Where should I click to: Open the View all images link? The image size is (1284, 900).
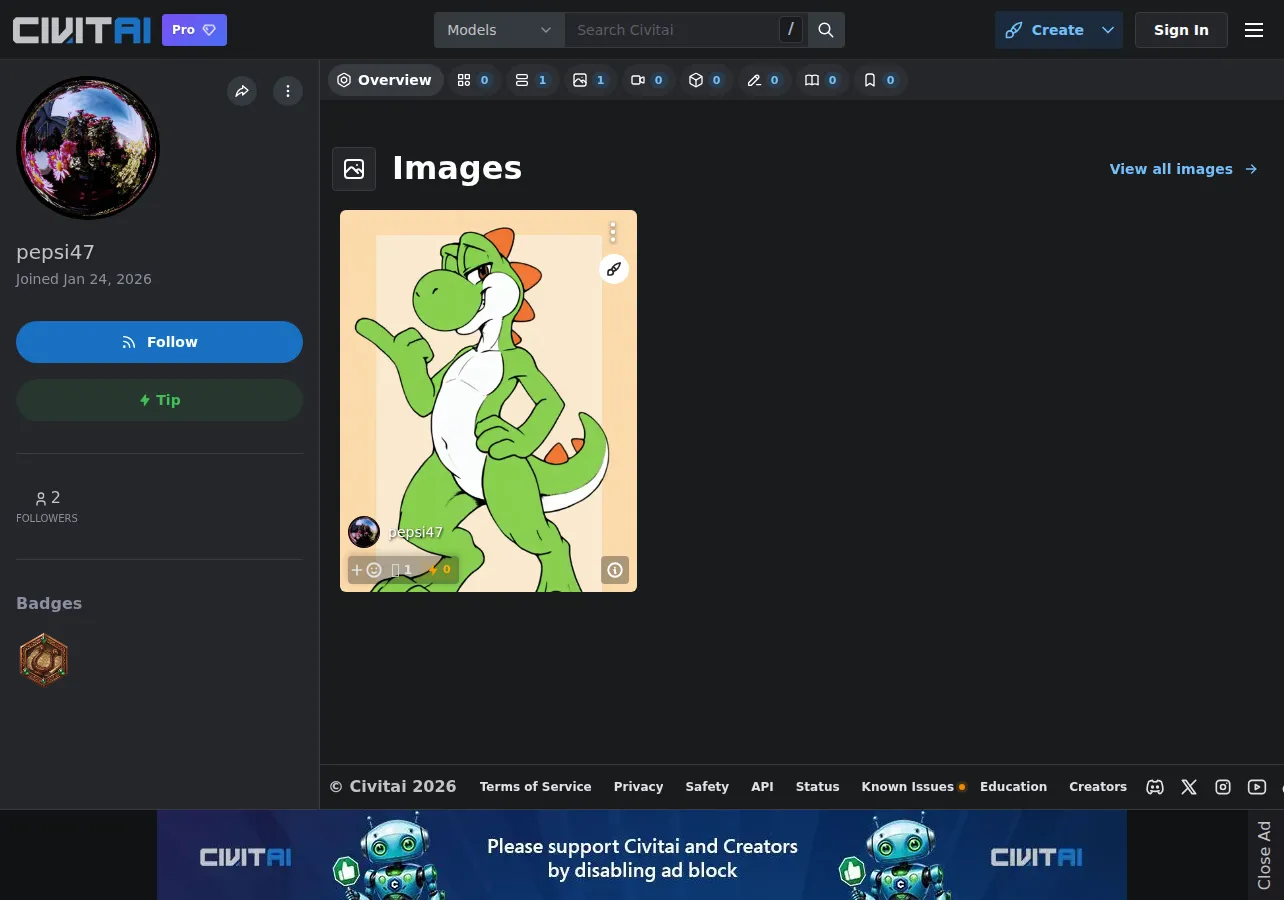(x=1184, y=169)
